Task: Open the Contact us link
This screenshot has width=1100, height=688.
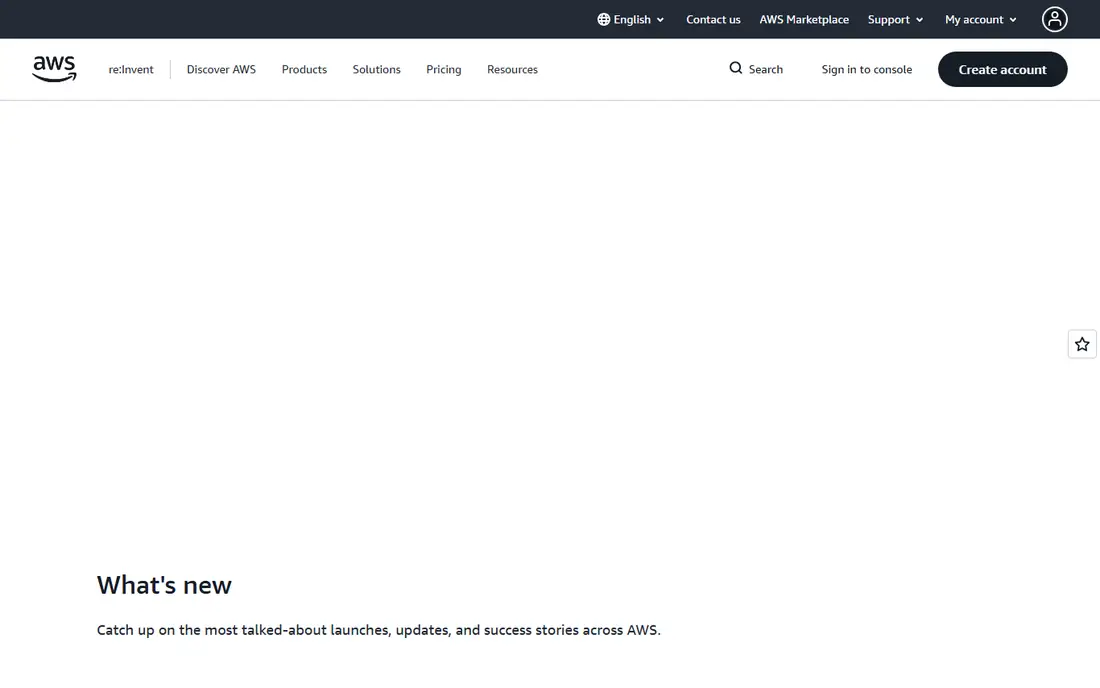Action: 713,20
